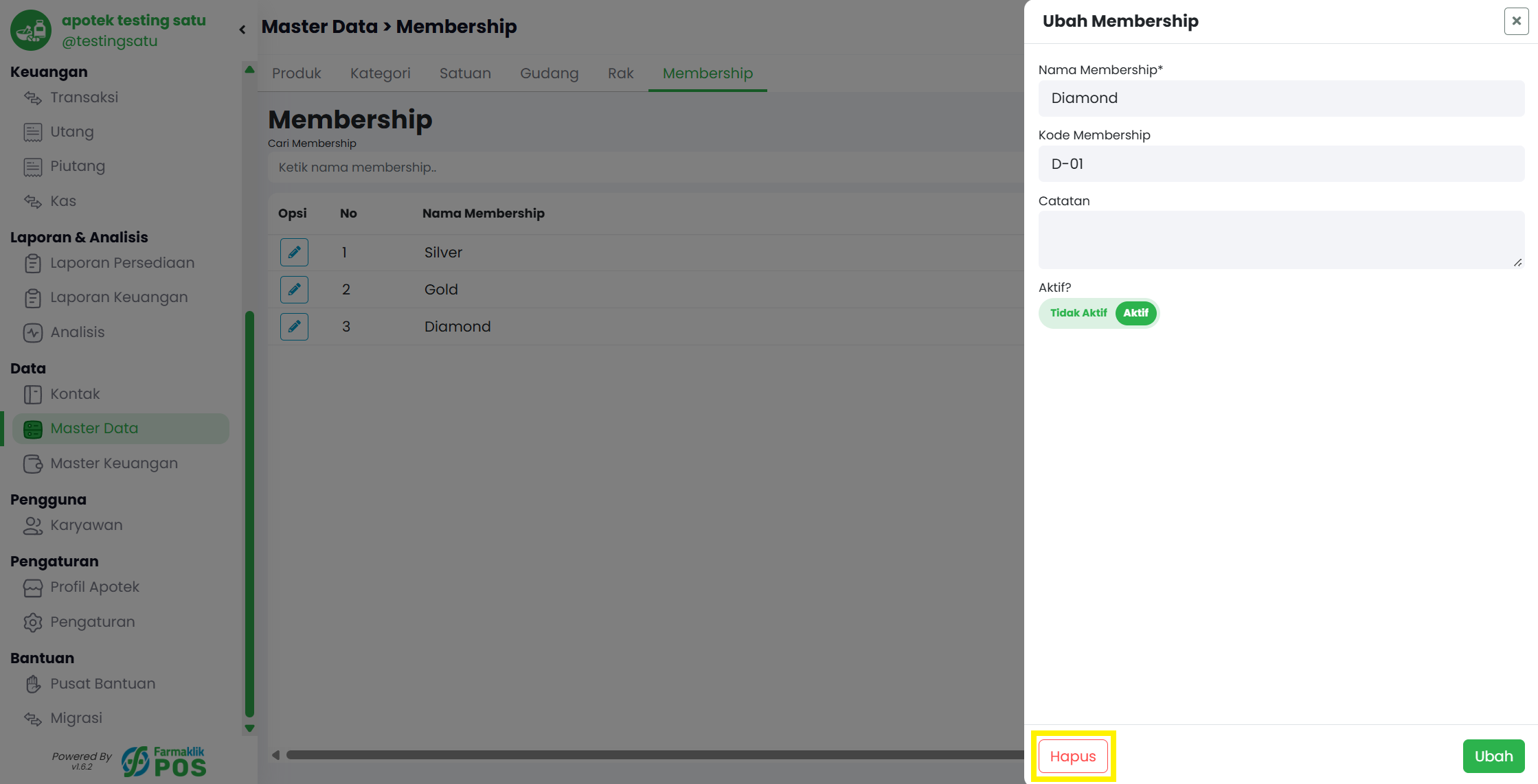This screenshot has height=784, width=1538.
Task: Click the sidebar scroll down arrow
Action: click(x=249, y=728)
